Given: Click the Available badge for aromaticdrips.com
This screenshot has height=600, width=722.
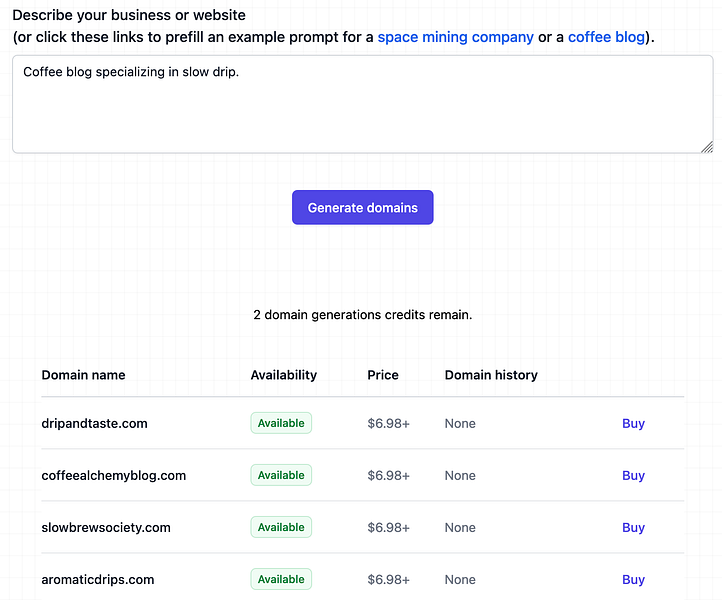Looking at the screenshot, I should pyautogui.click(x=281, y=579).
